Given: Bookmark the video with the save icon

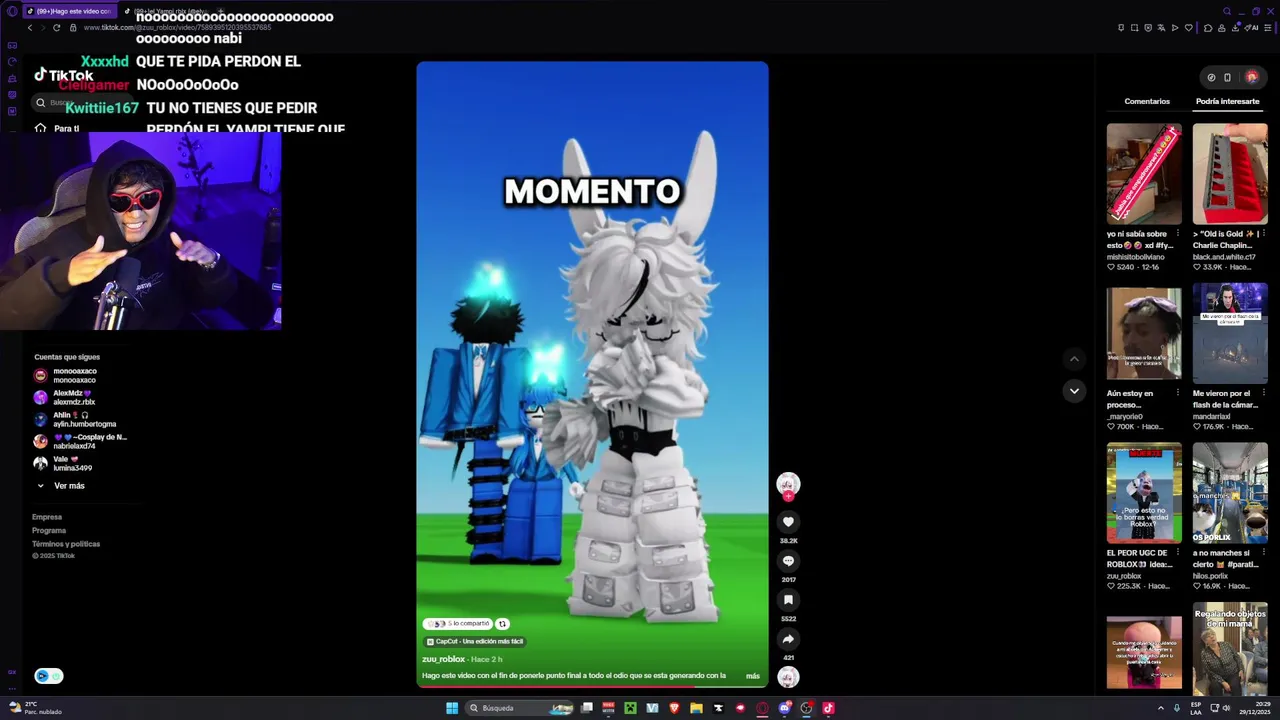Looking at the screenshot, I should click(788, 600).
